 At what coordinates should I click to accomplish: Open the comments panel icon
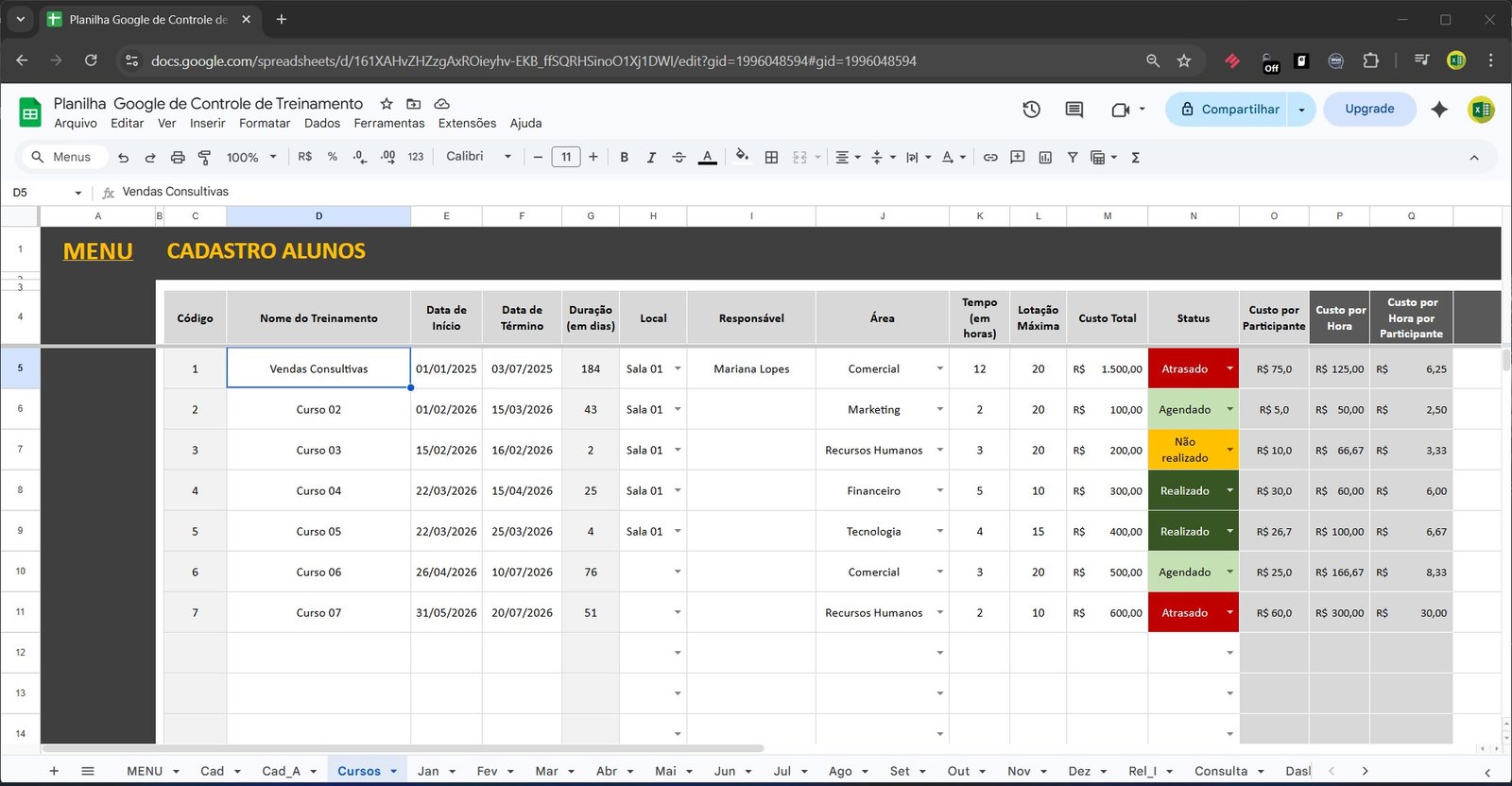1074,110
